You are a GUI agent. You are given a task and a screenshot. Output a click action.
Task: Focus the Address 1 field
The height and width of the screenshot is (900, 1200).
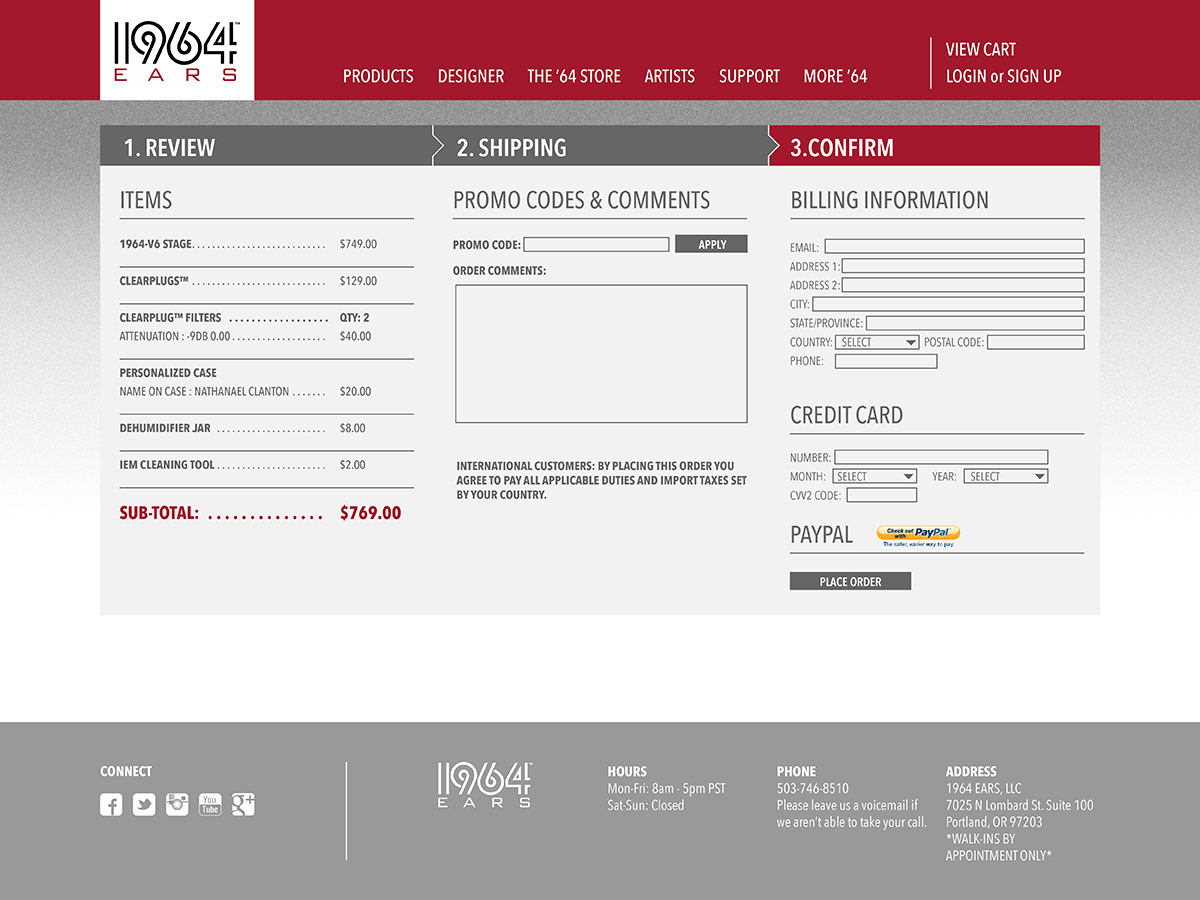point(963,266)
